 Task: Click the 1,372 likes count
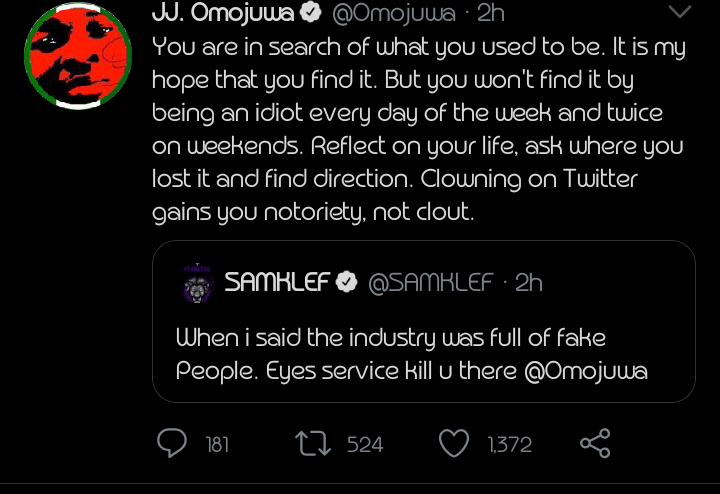point(510,444)
